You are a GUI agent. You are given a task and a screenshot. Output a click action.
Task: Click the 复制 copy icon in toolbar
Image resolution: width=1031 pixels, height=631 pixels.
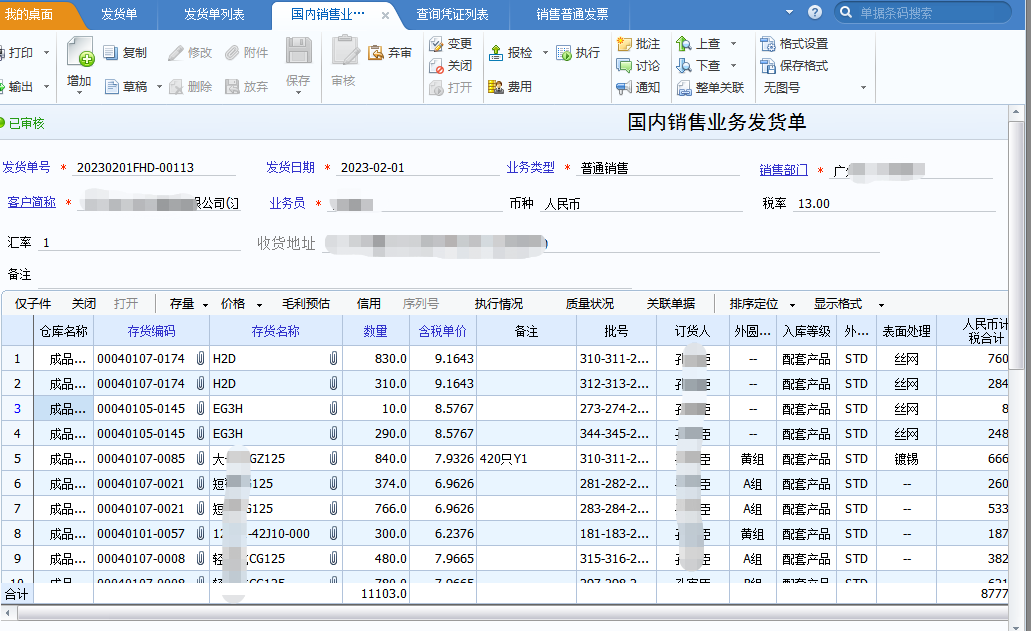(112, 53)
